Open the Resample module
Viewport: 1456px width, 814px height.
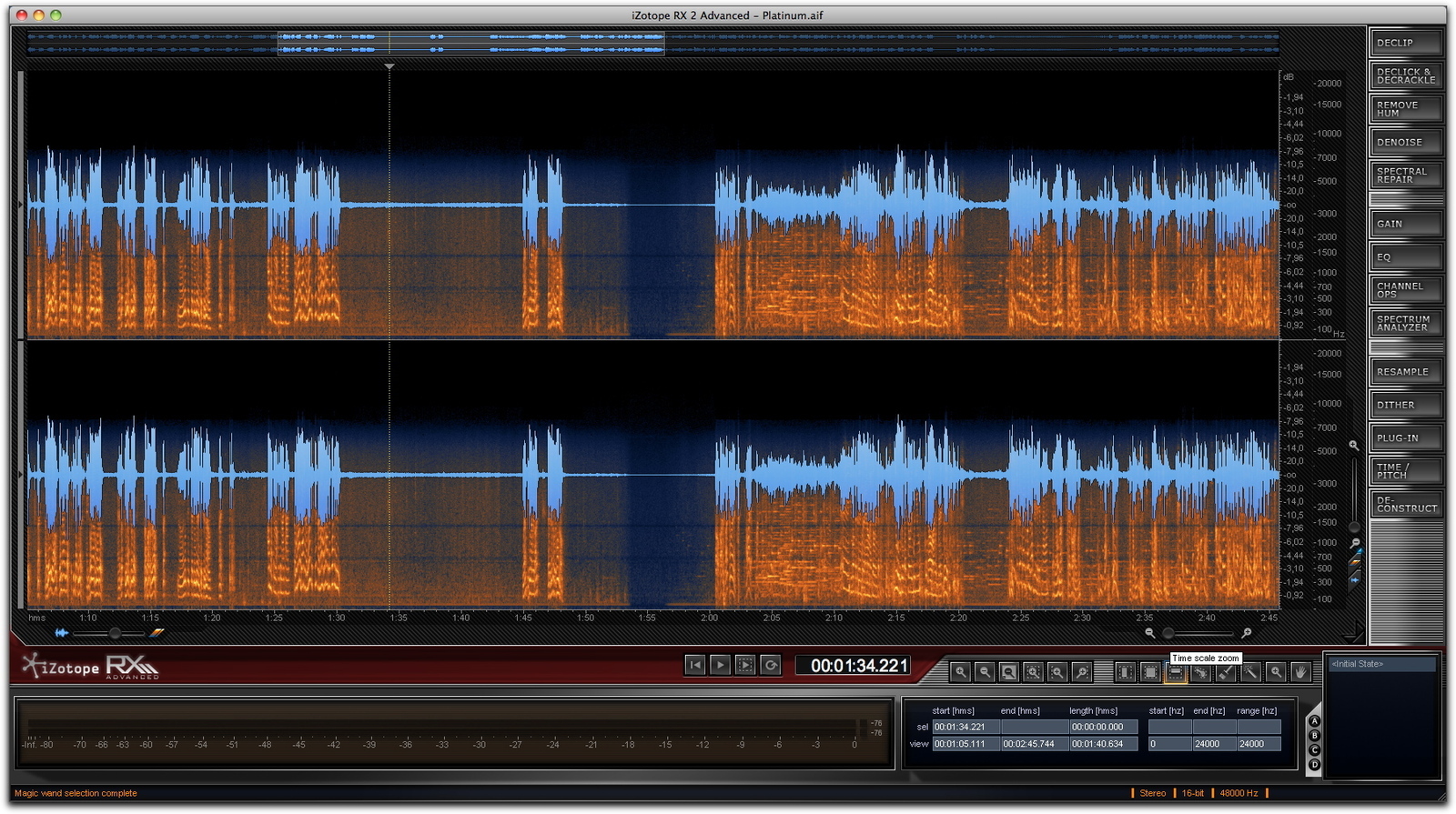1406,372
